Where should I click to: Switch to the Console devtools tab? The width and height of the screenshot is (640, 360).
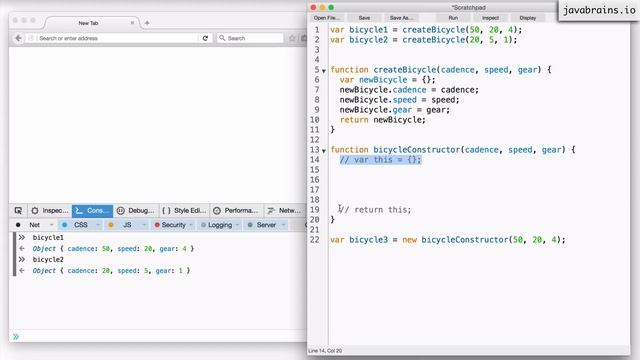(93, 211)
